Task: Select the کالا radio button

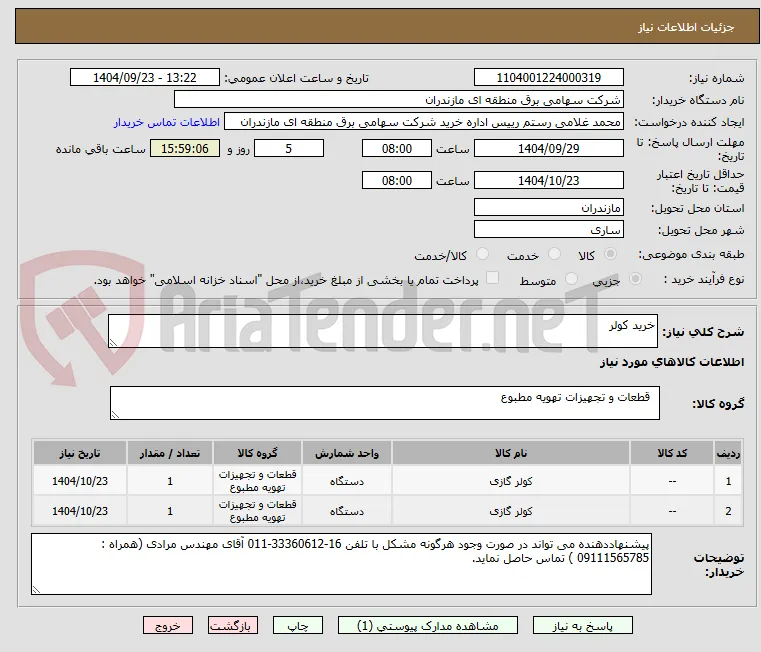Action: pyautogui.click(x=611, y=253)
